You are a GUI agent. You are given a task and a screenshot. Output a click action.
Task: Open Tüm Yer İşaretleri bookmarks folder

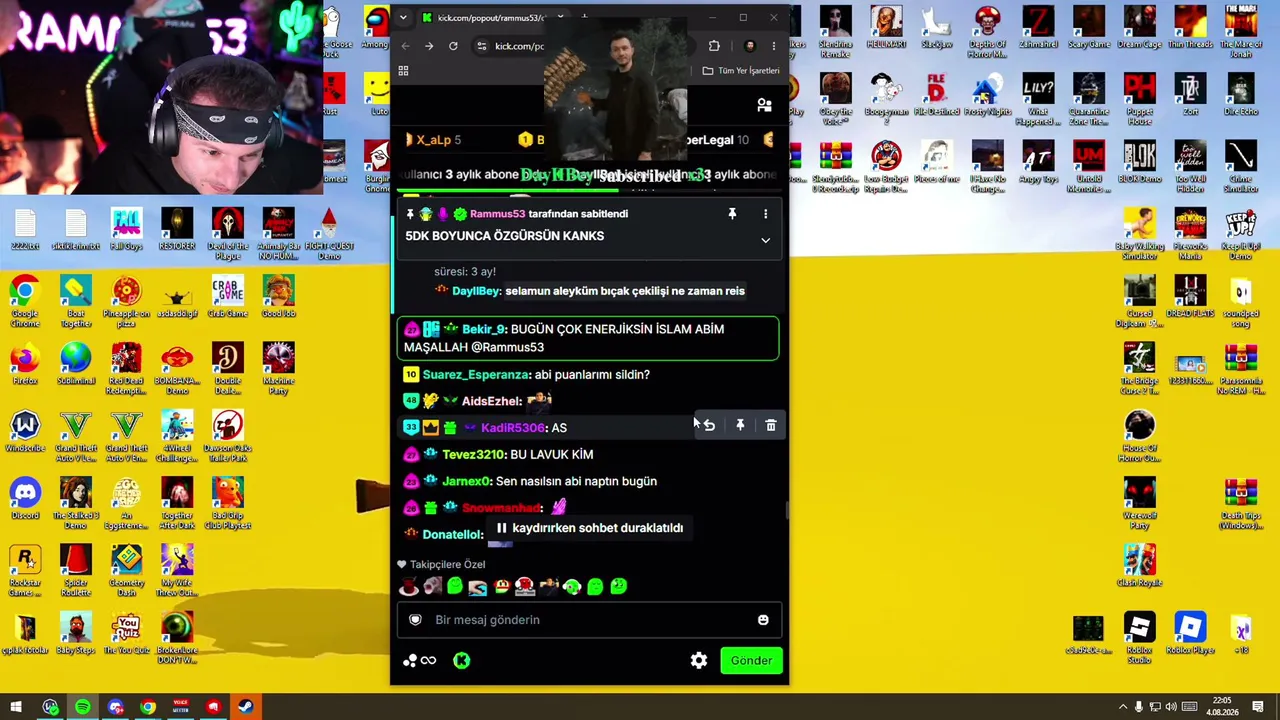click(x=741, y=71)
